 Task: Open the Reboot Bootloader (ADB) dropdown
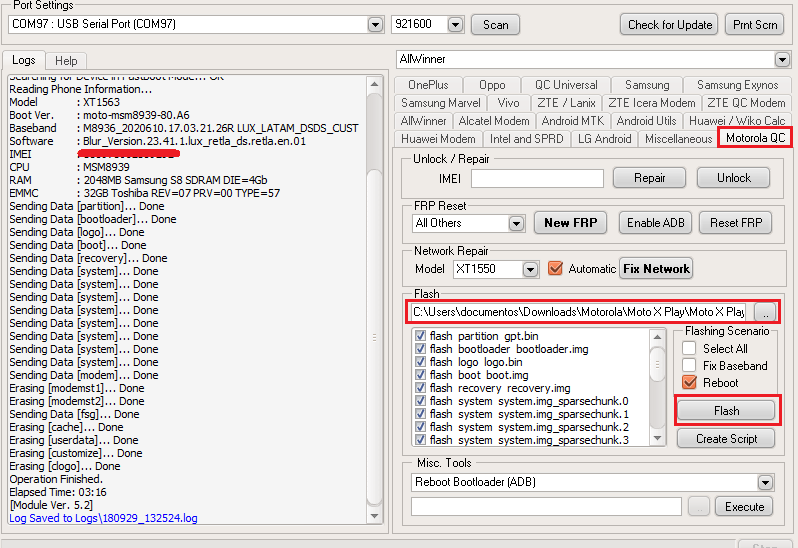tap(765, 482)
